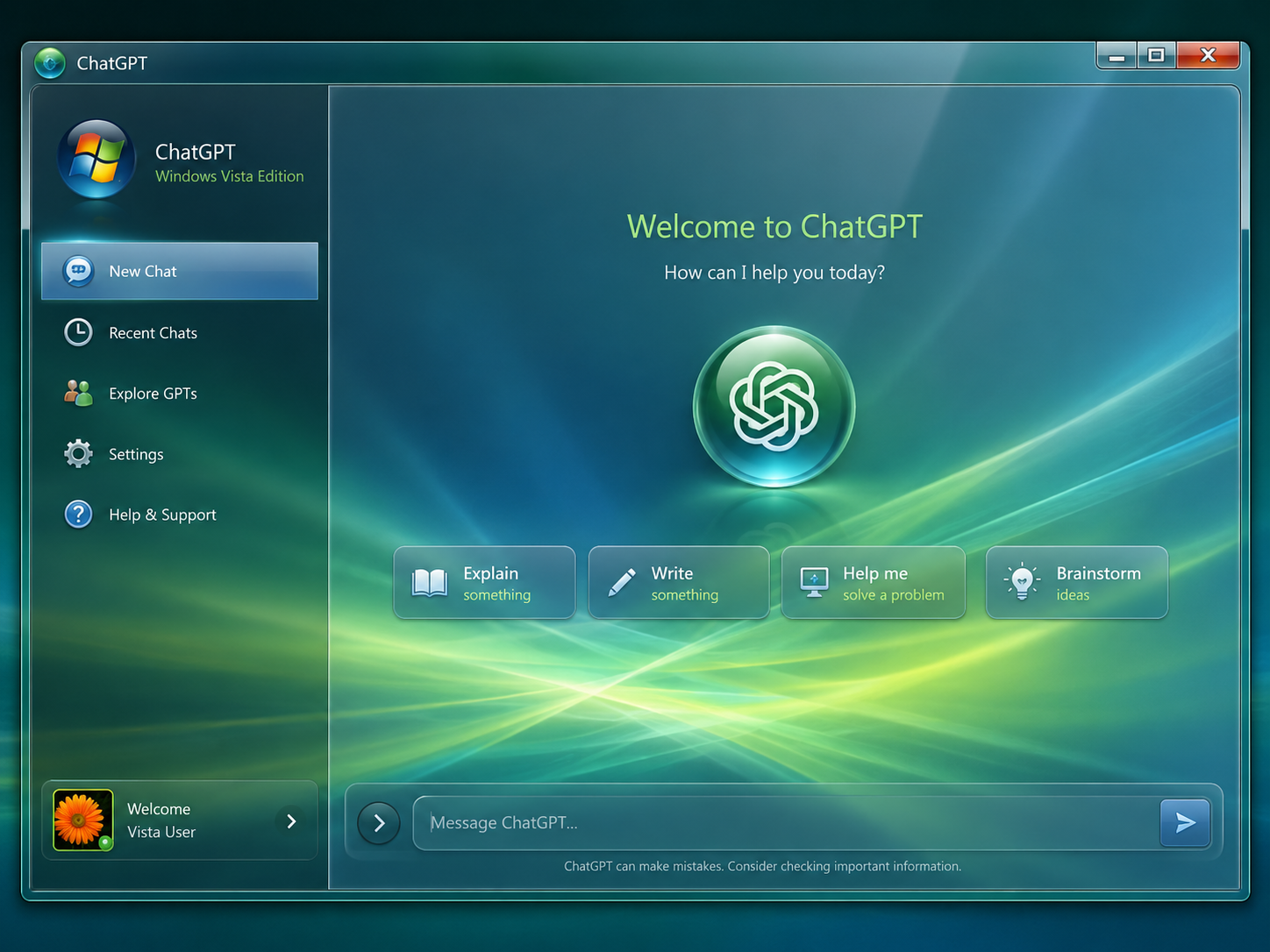Screen dimensions: 1270x952
Task: Click the Help & Support question mark icon
Action: [x=78, y=515]
